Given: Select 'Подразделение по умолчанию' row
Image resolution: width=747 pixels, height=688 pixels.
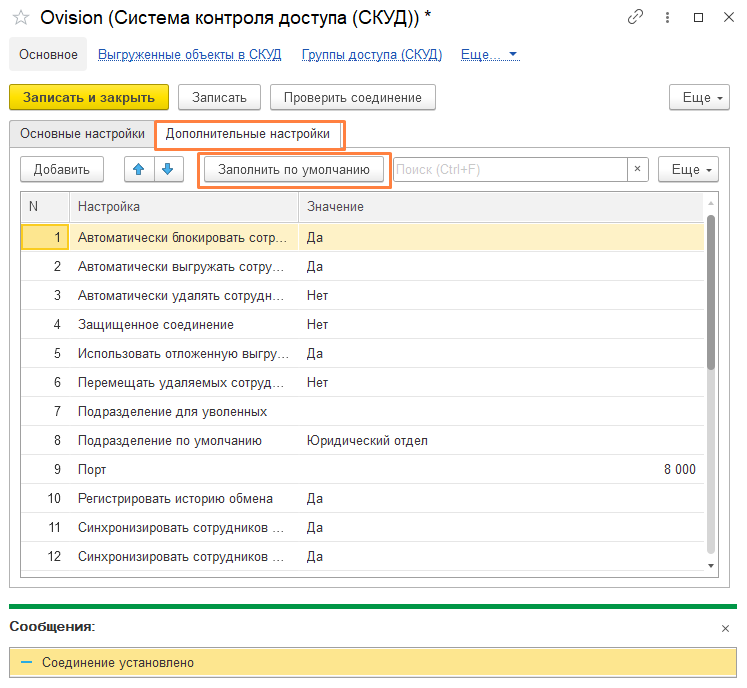Looking at the screenshot, I should pos(363,441).
